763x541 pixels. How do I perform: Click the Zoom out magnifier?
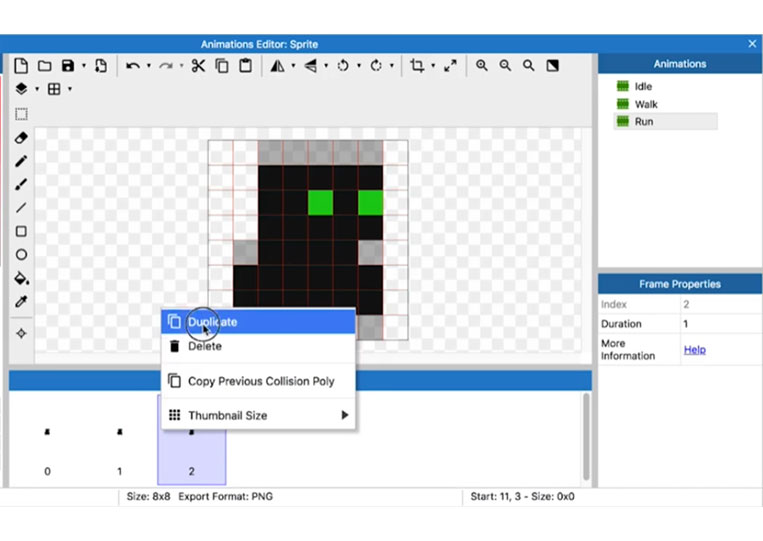(505, 65)
